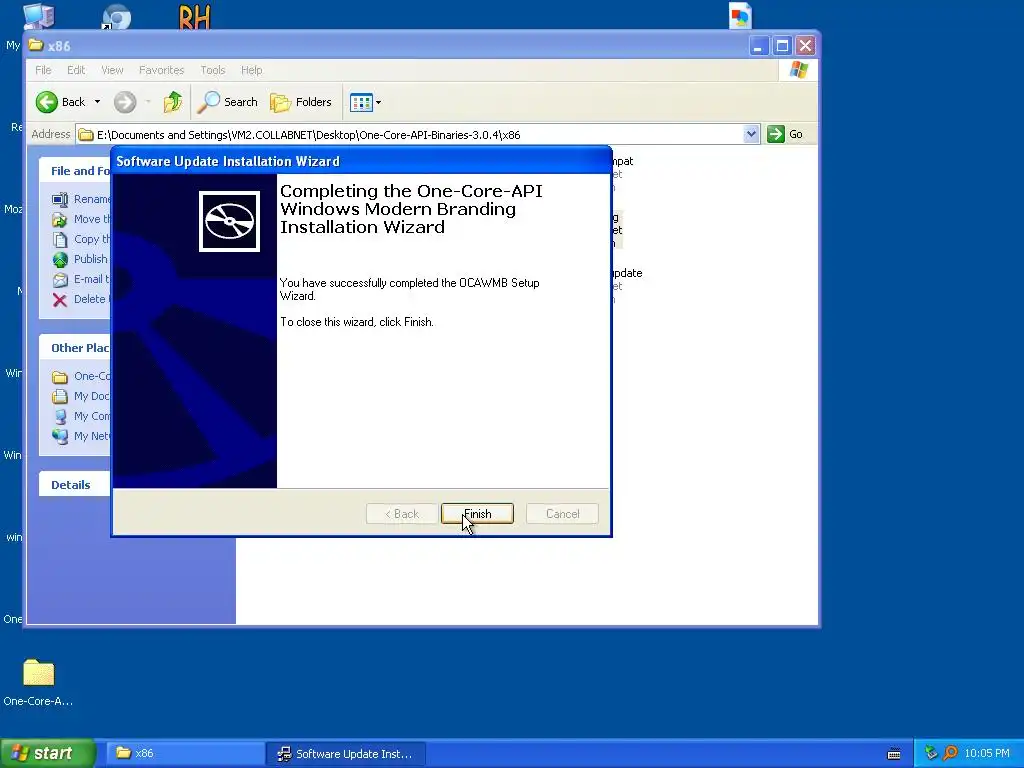Open My Network Places in sidebar
This screenshot has width=1024, height=768.
tap(81, 436)
